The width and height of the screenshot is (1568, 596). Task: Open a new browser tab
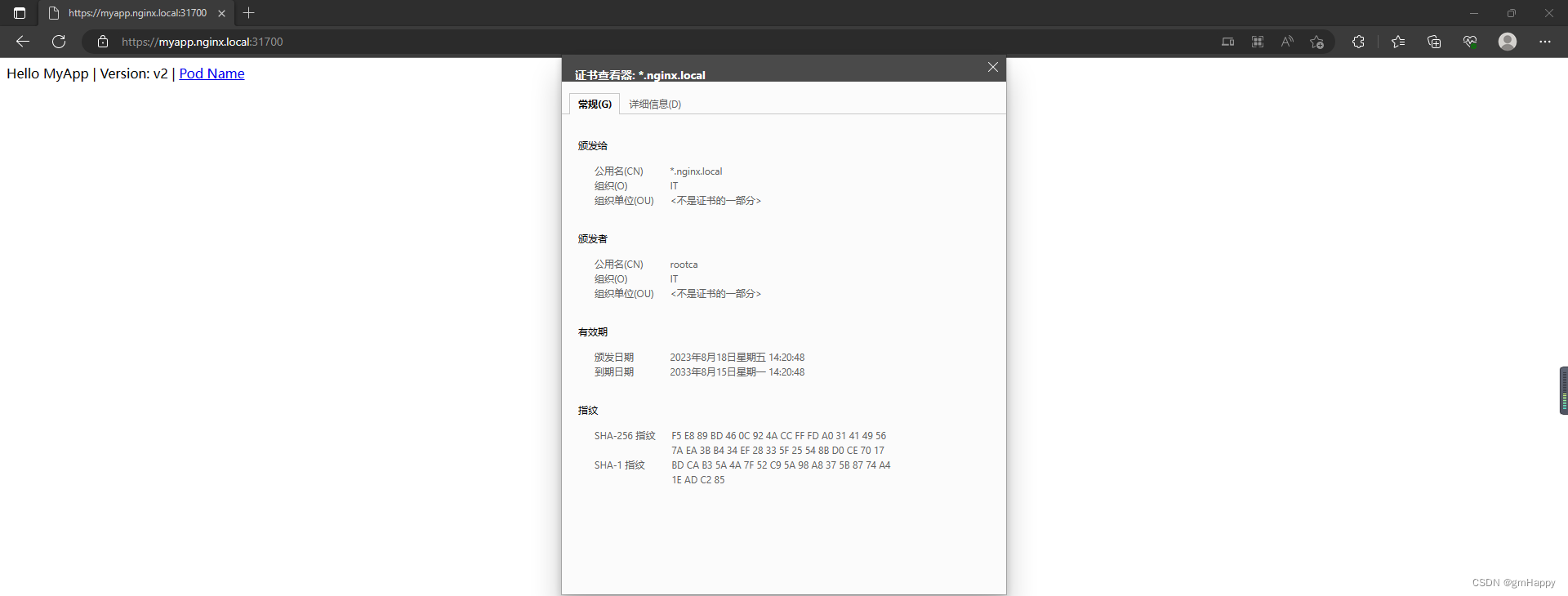point(249,13)
